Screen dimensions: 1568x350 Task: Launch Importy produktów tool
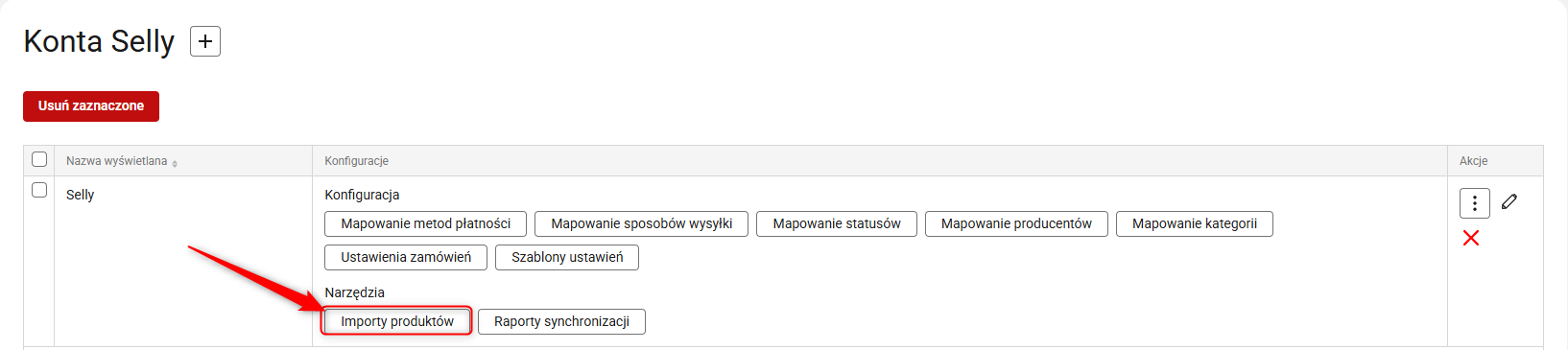click(x=397, y=321)
